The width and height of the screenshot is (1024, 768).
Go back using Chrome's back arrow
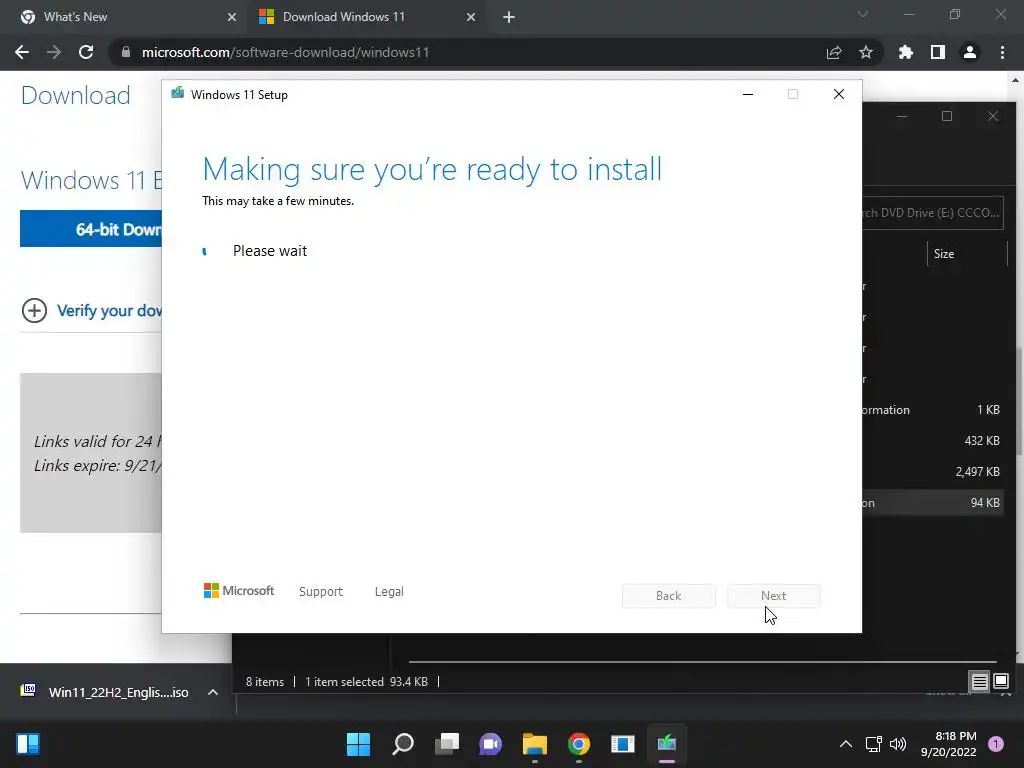click(22, 52)
